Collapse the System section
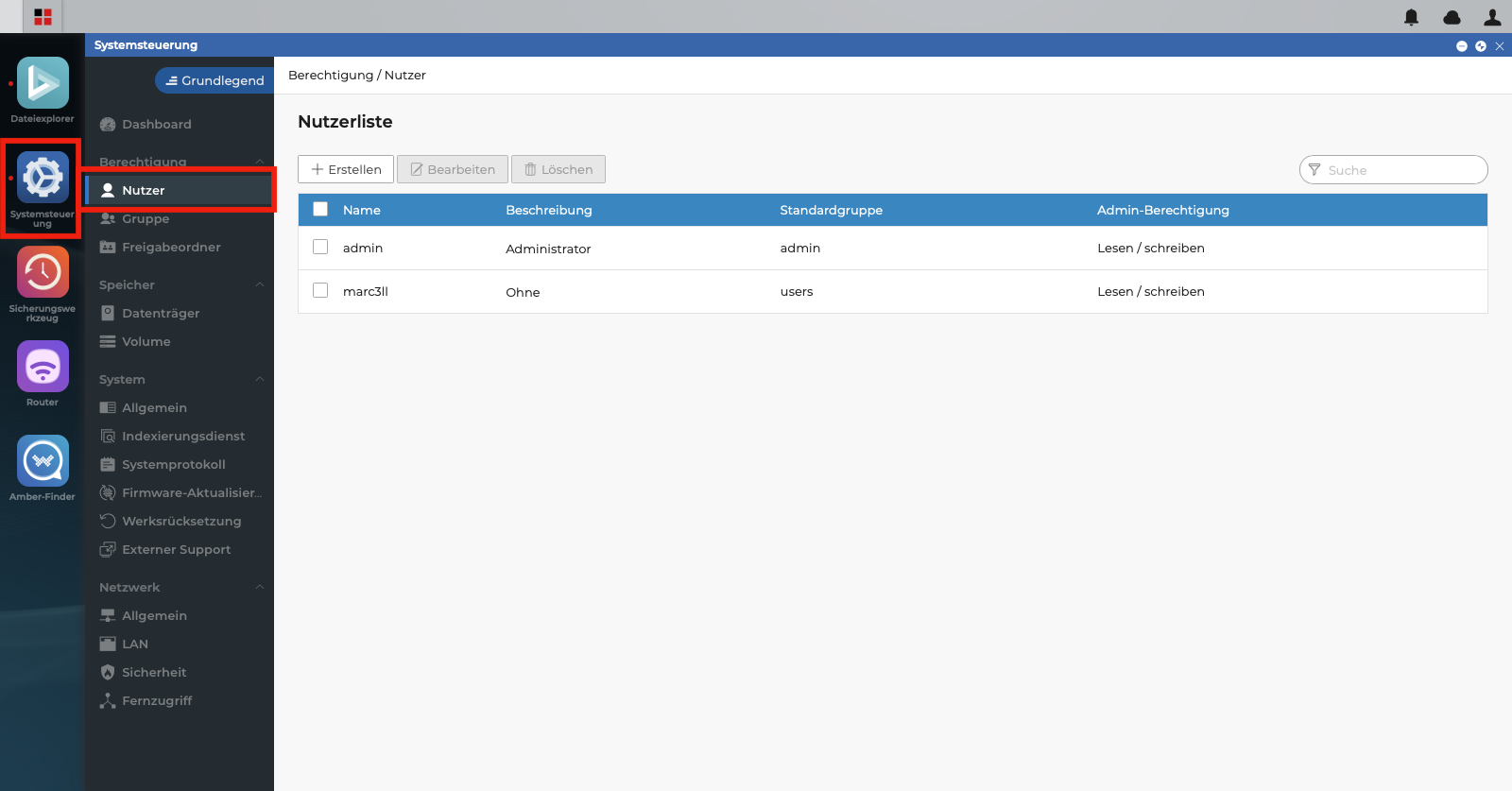1512x791 pixels. (259, 379)
